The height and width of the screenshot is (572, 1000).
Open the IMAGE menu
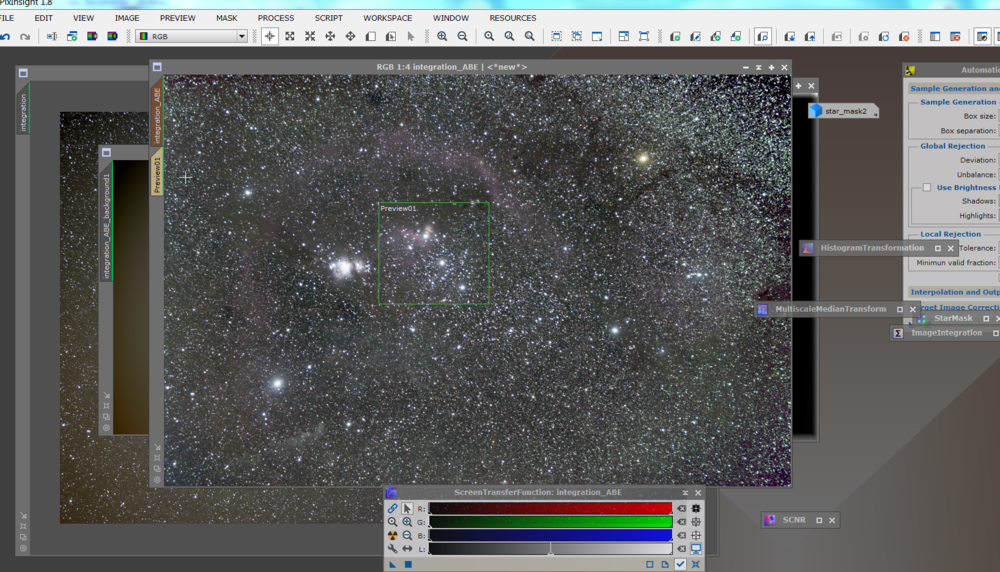(x=127, y=18)
